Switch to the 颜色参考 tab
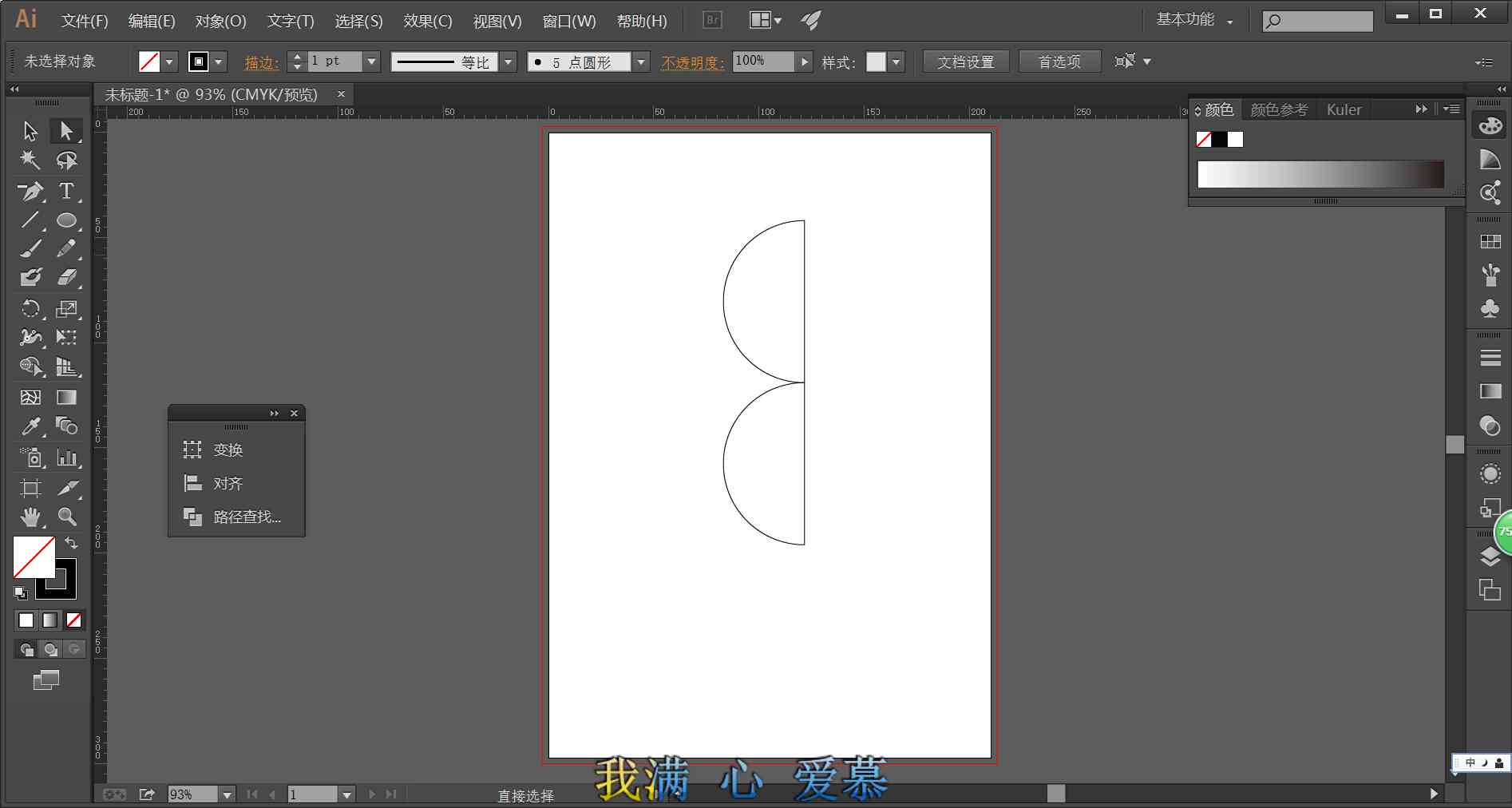Viewport: 1512px width, 808px height. [x=1279, y=109]
